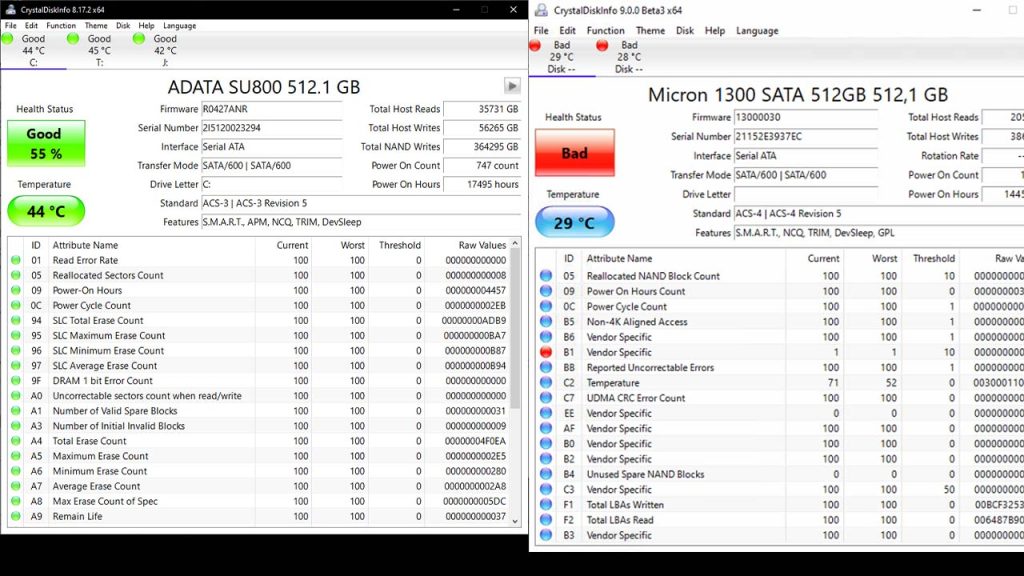
Task: Open Function menu in CrystalDiskInfo 9.0.0 Beta3 window
Action: (605, 31)
